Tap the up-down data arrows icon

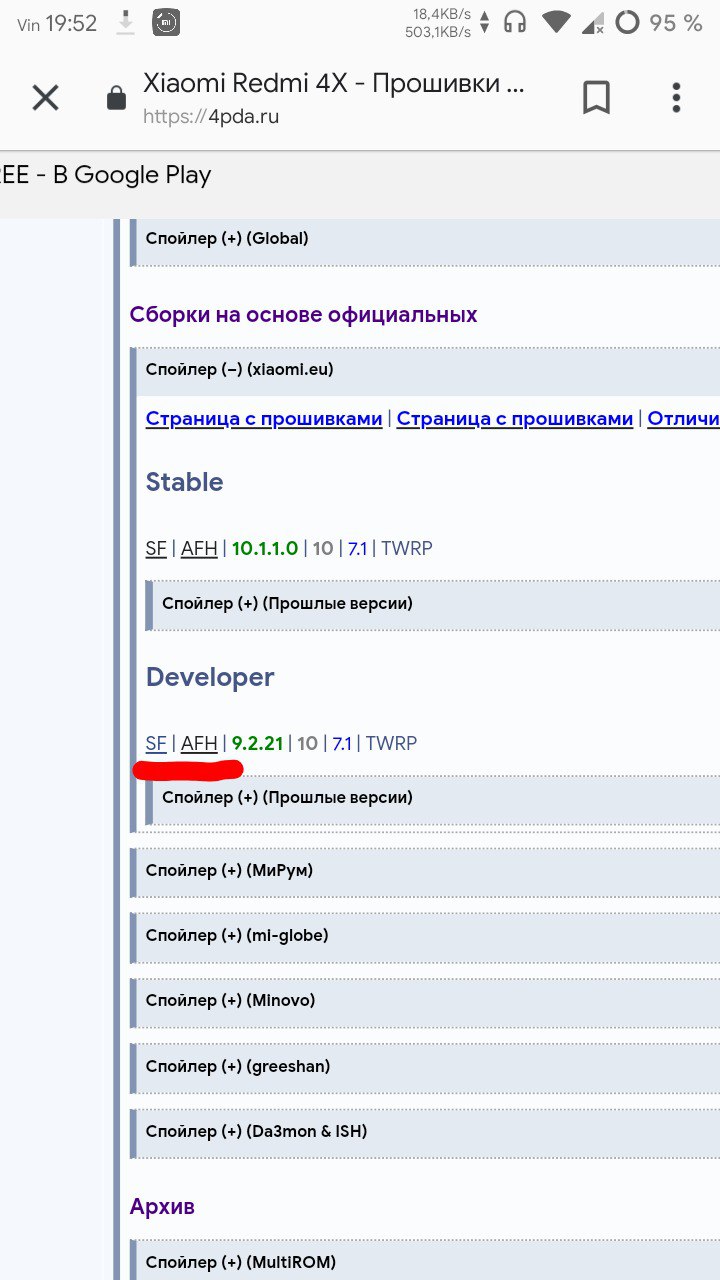click(485, 22)
